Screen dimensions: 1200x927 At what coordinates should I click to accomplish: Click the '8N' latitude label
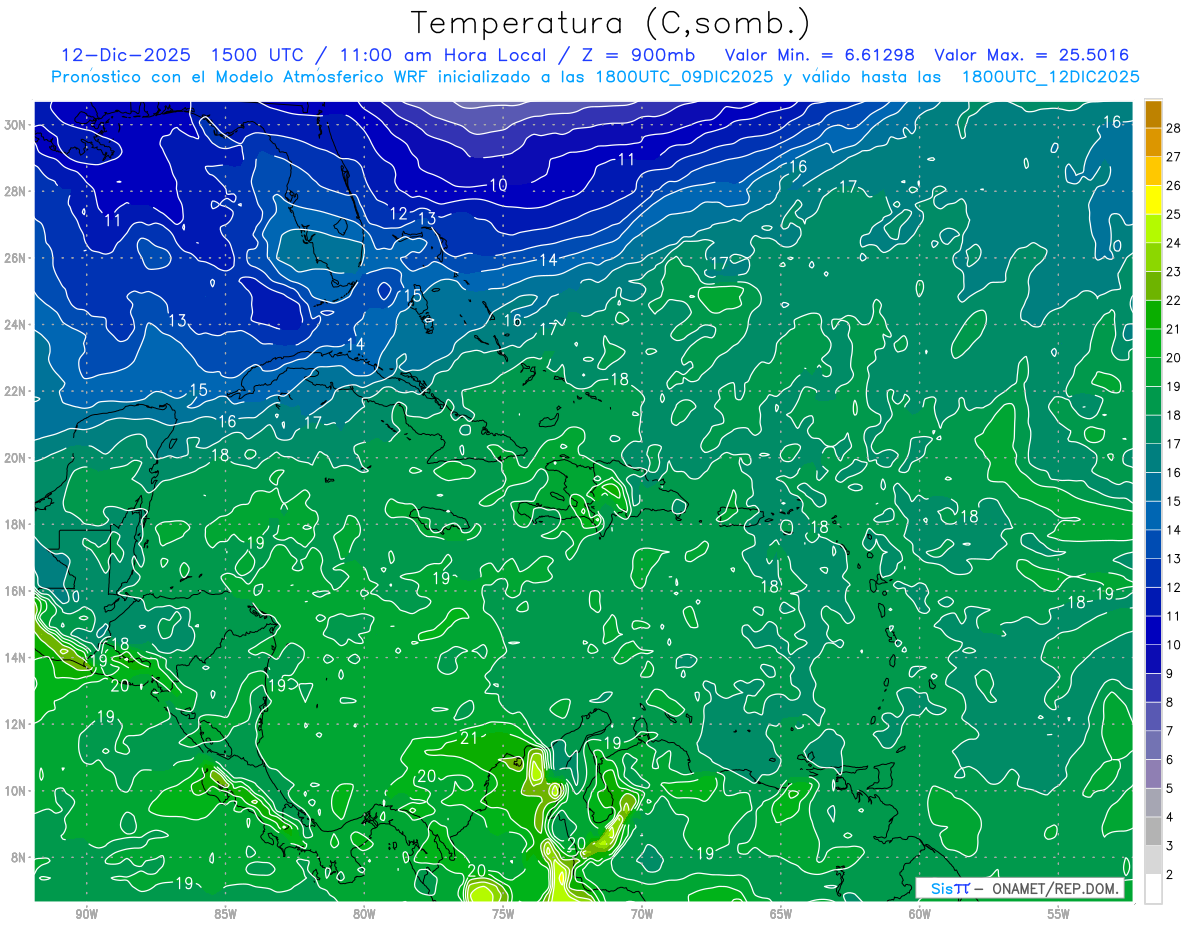pos(19,858)
